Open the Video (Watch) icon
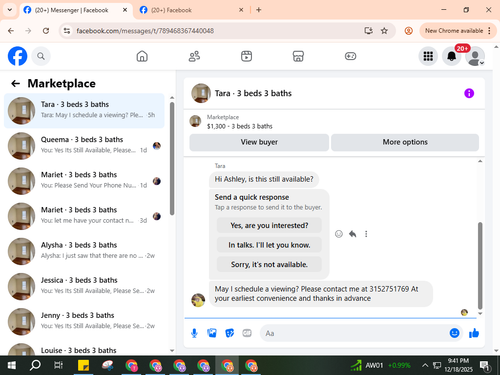Image resolution: width=500 pixels, height=375 pixels. pyautogui.click(x=246, y=56)
